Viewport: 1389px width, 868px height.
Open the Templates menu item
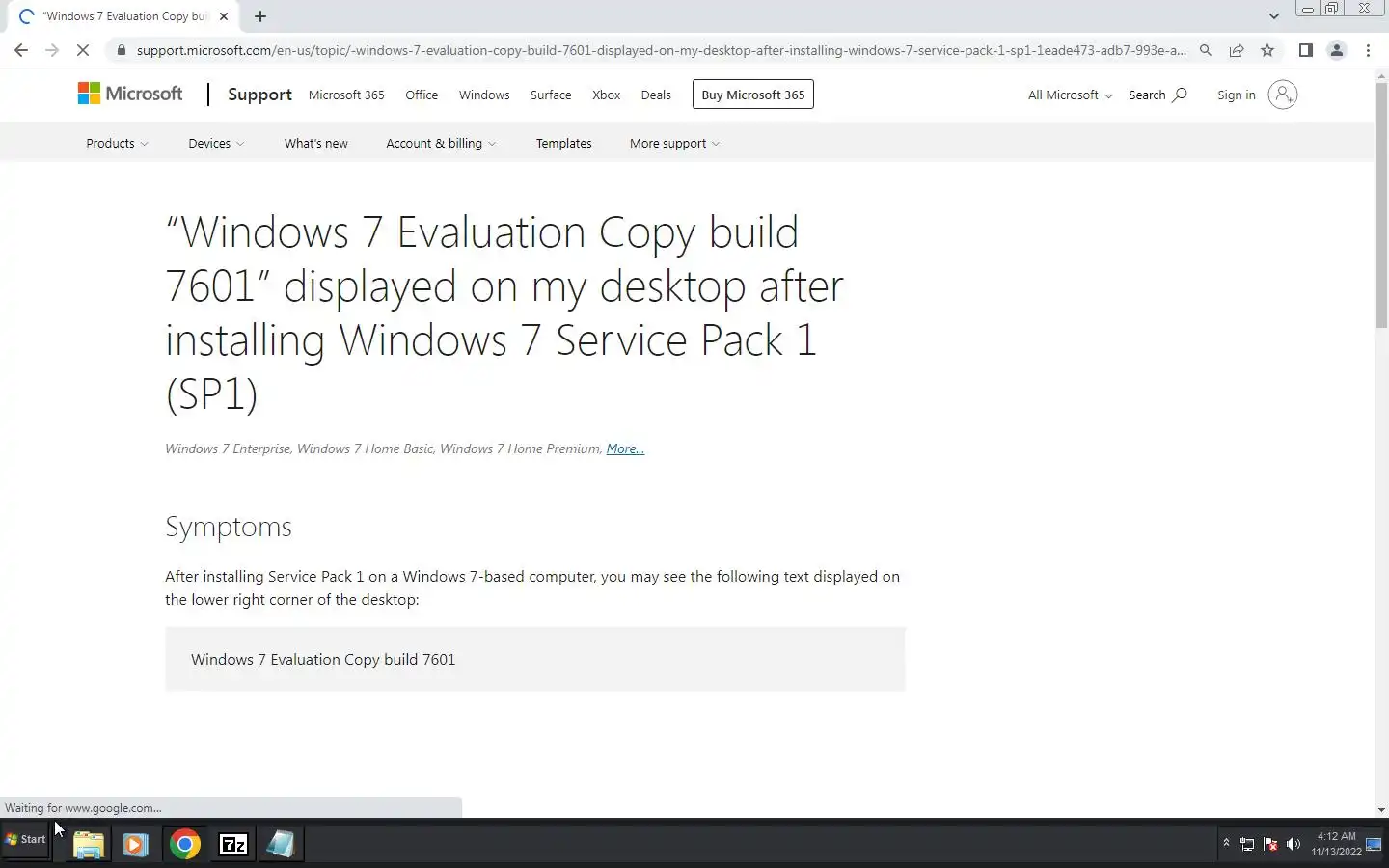click(563, 143)
